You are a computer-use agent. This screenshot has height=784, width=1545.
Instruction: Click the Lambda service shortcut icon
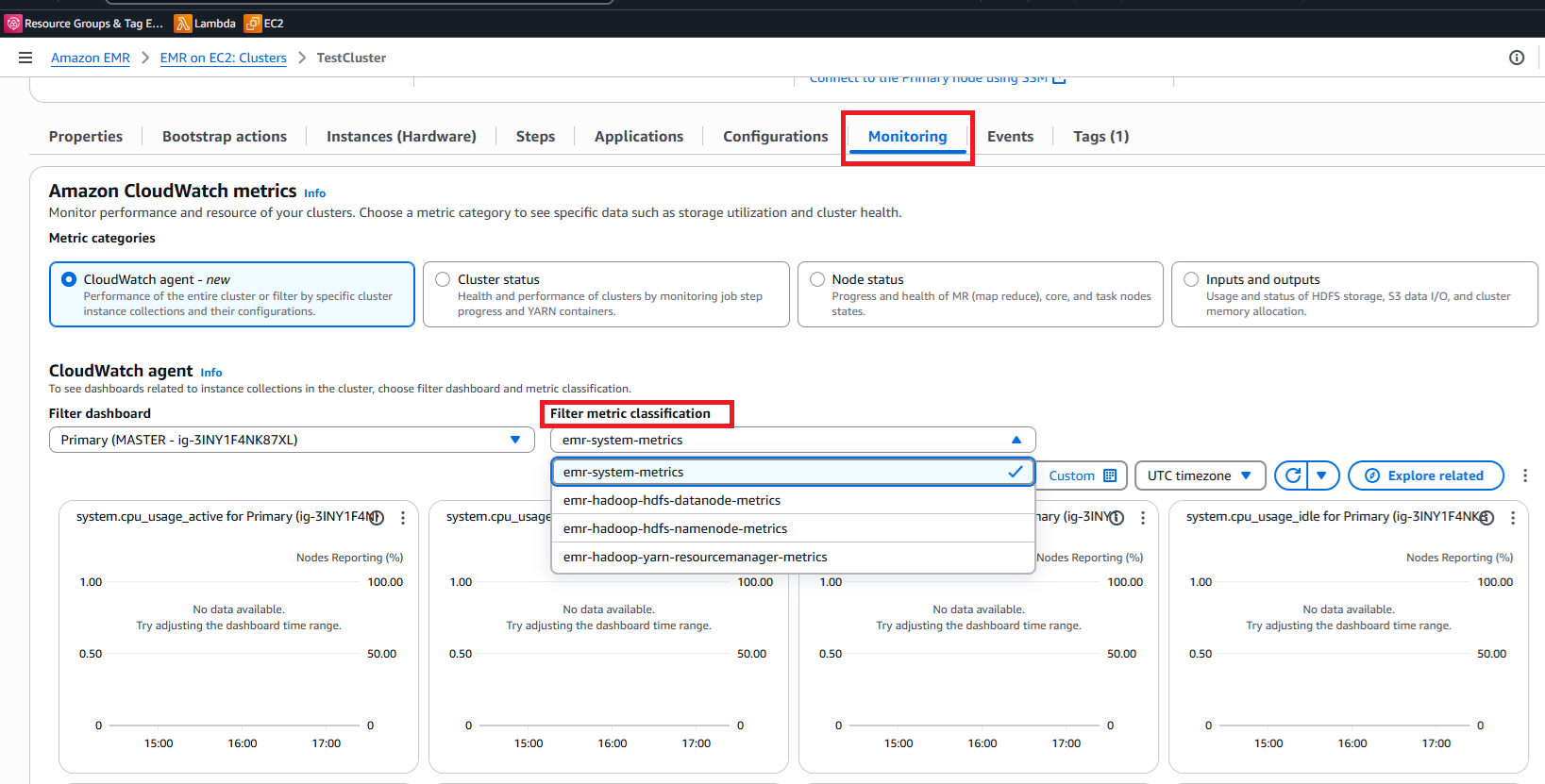[183, 24]
